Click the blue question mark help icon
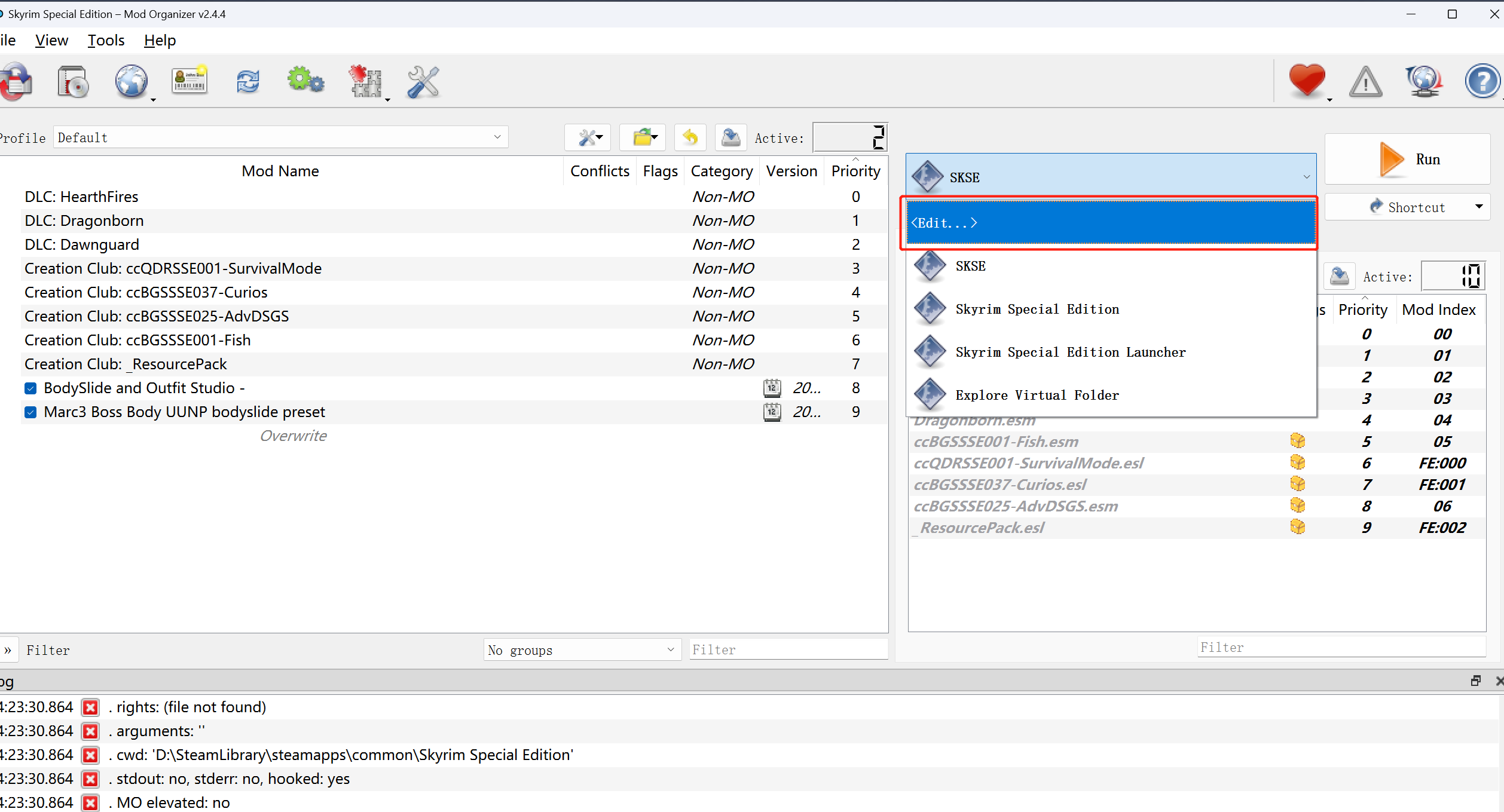This screenshot has height=812, width=1504. click(1481, 82)
